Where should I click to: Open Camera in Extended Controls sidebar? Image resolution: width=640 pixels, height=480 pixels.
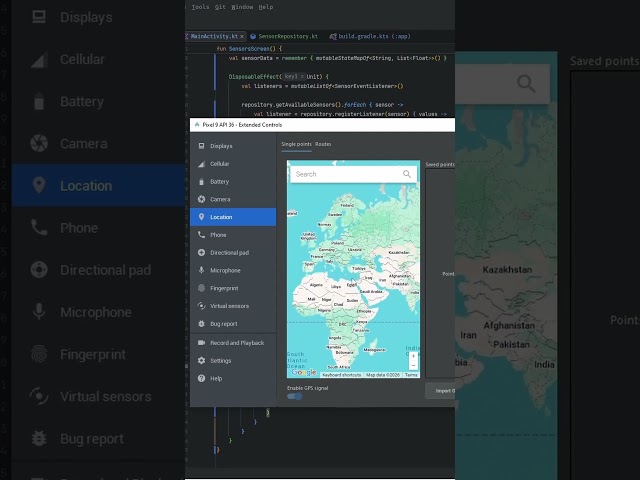tap(233, 199)
